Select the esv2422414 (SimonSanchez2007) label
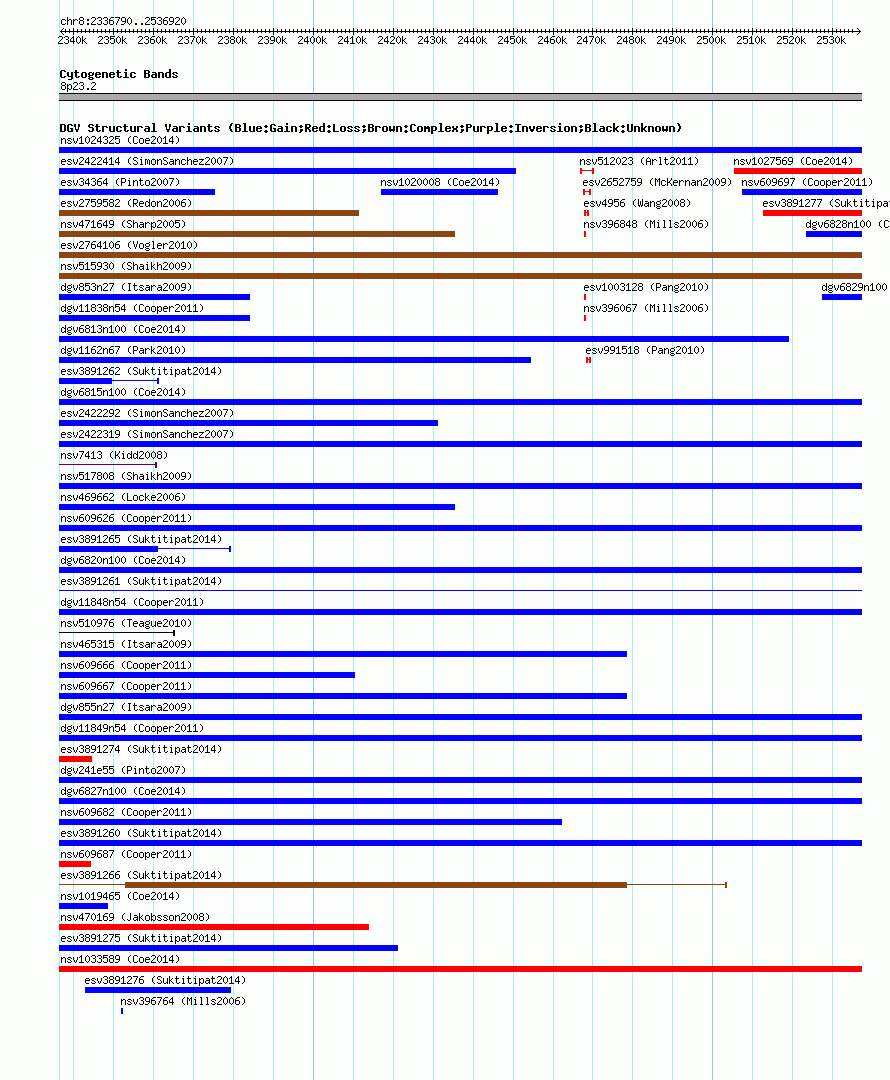This screenshot has width=890, height=1080. click(147, 161)
